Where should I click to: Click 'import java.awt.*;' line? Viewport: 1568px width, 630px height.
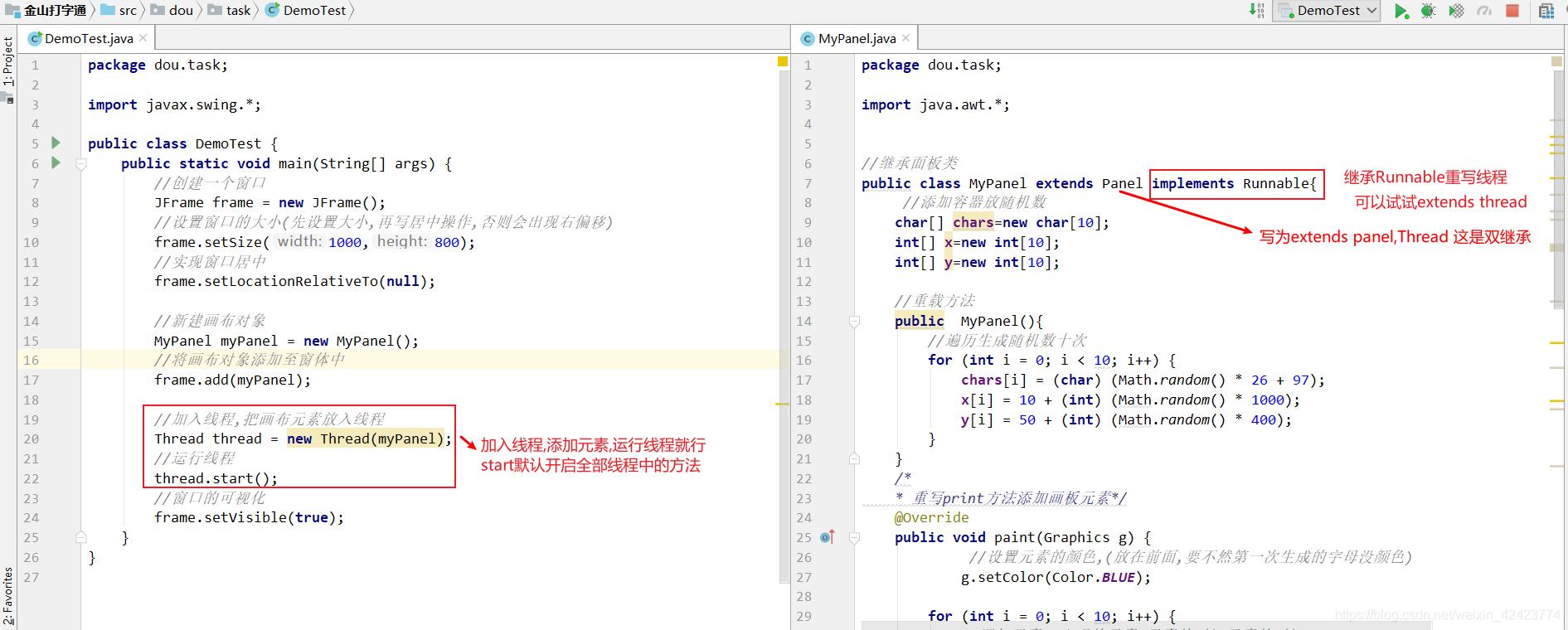[935, 104]
